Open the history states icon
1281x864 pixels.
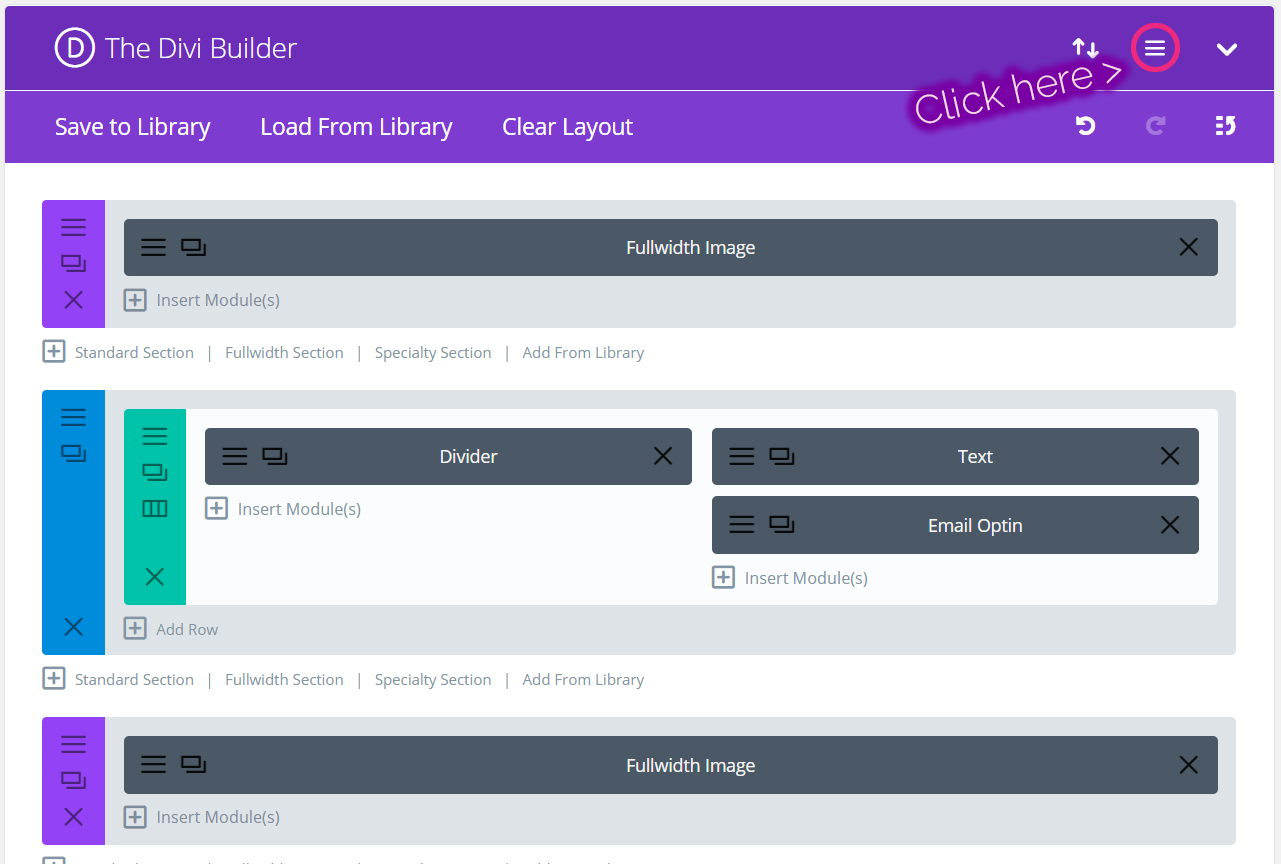tap(1225, 126)
